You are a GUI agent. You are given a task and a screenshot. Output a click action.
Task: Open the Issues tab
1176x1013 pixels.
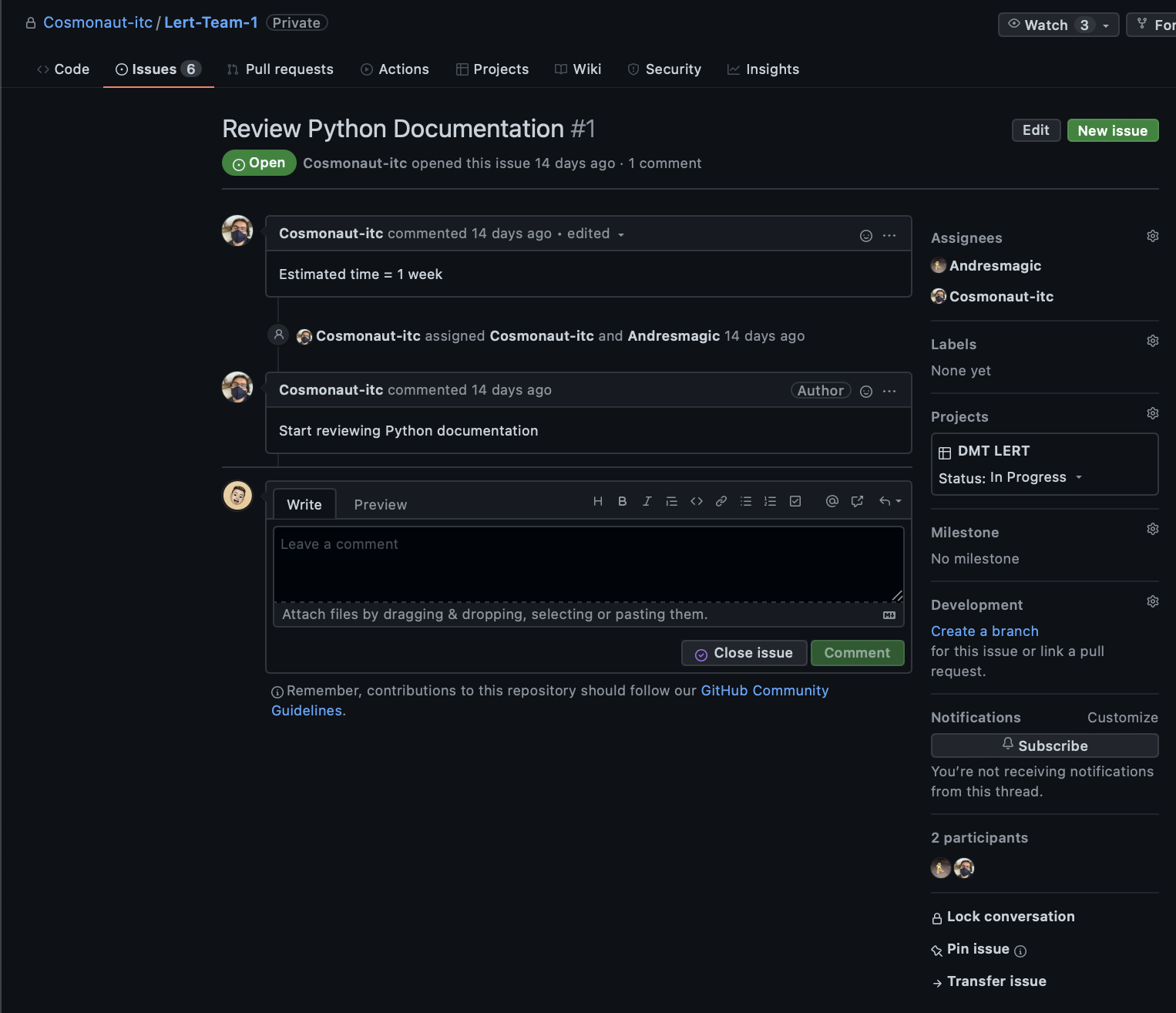(159, 69)
